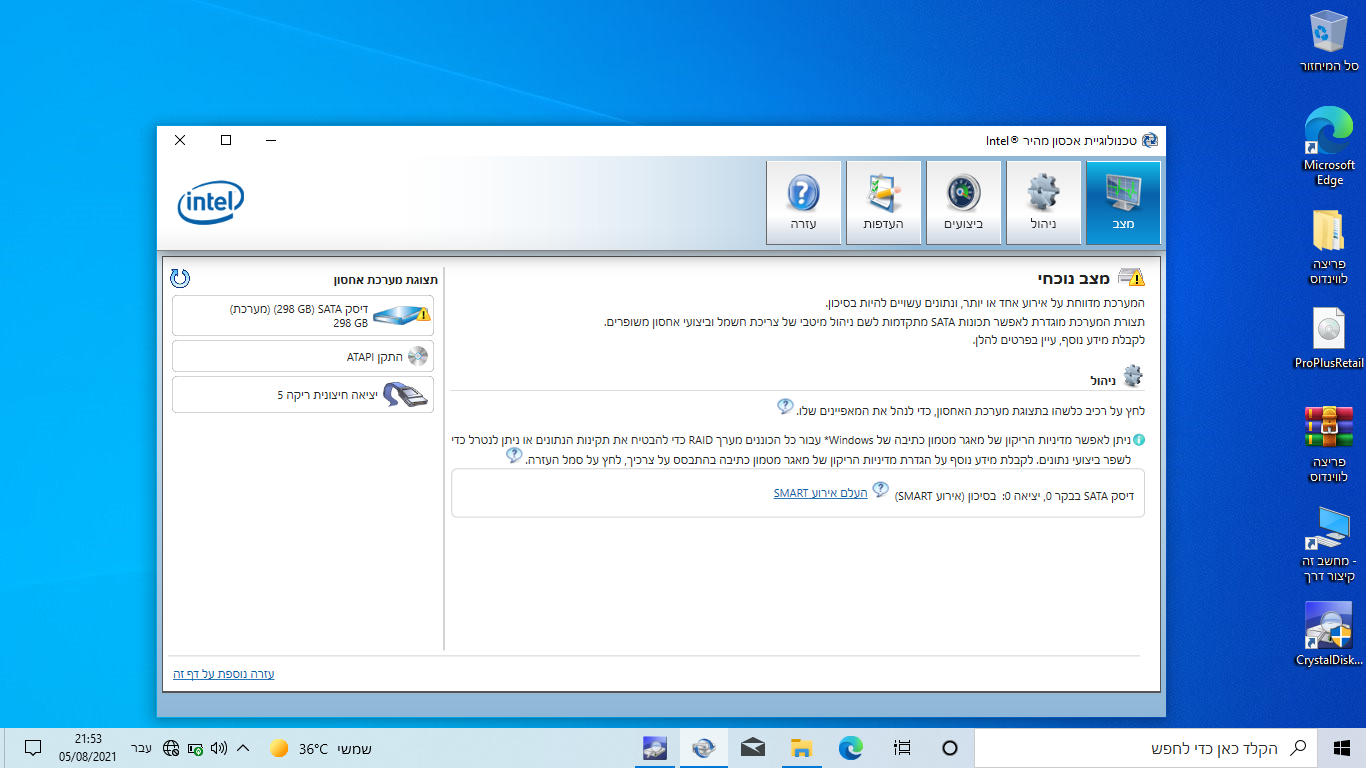Open the עזרה (Help) tab
This screenshot has width=1366, height=768.
pos(803,203)
